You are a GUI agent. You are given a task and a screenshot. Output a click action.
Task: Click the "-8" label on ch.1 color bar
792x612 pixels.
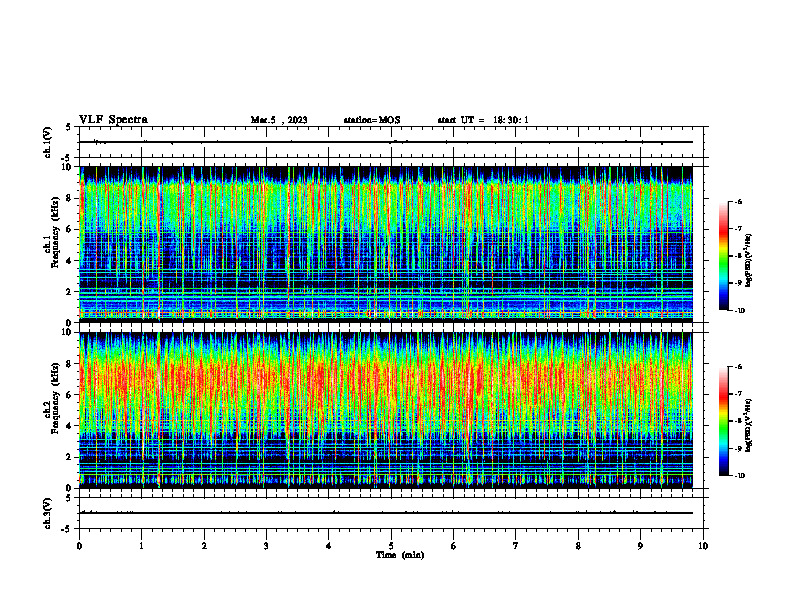[x=737, y=256]
